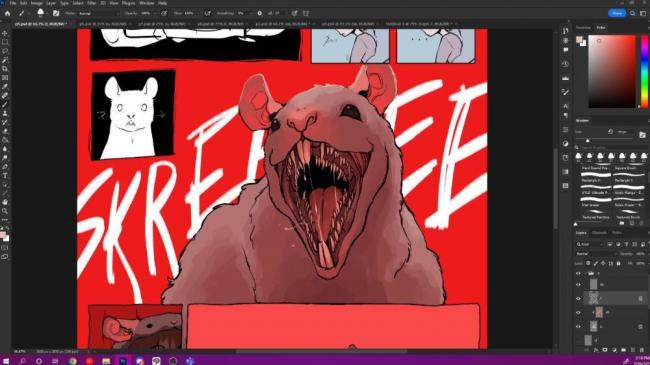Screen dimensions: 650x365
Task: Select the Zoom tool in the toolbar
Action: coord(5,211)
